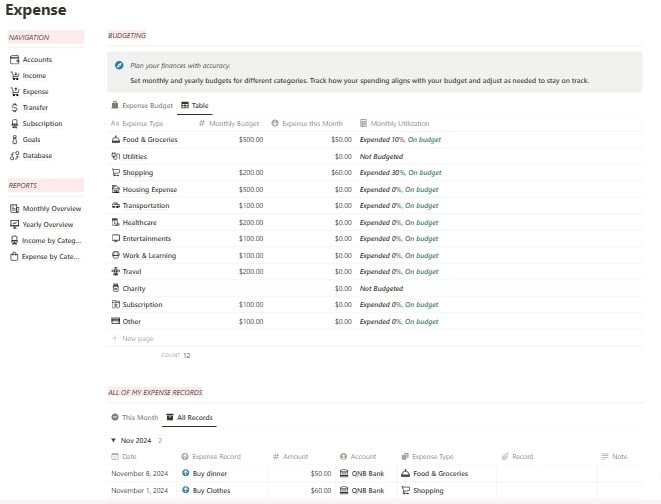Click the Monthly Overview report icon
The image size is (661, 504).
tap(13, 209)
